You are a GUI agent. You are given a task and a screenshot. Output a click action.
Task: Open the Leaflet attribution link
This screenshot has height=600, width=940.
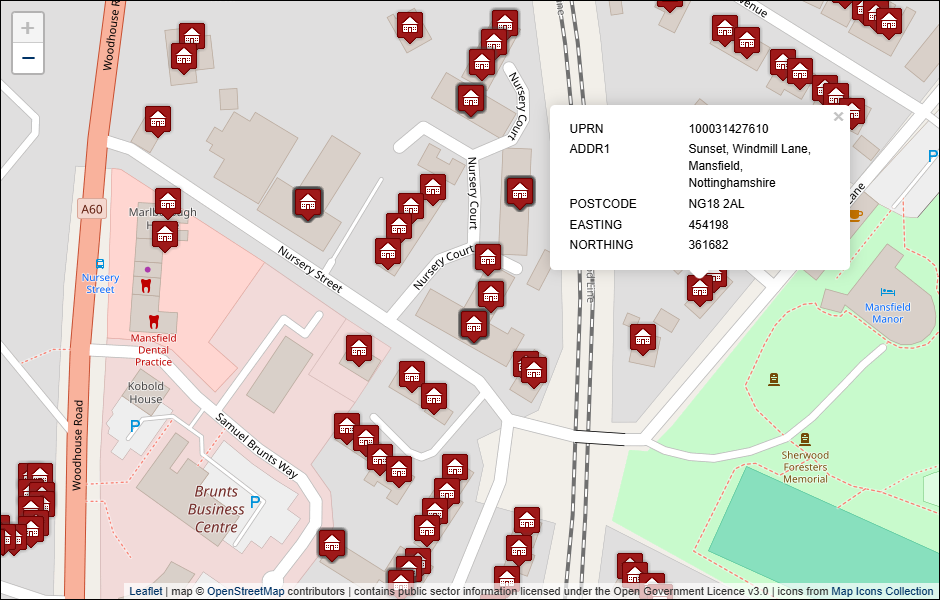coord(145,591)
